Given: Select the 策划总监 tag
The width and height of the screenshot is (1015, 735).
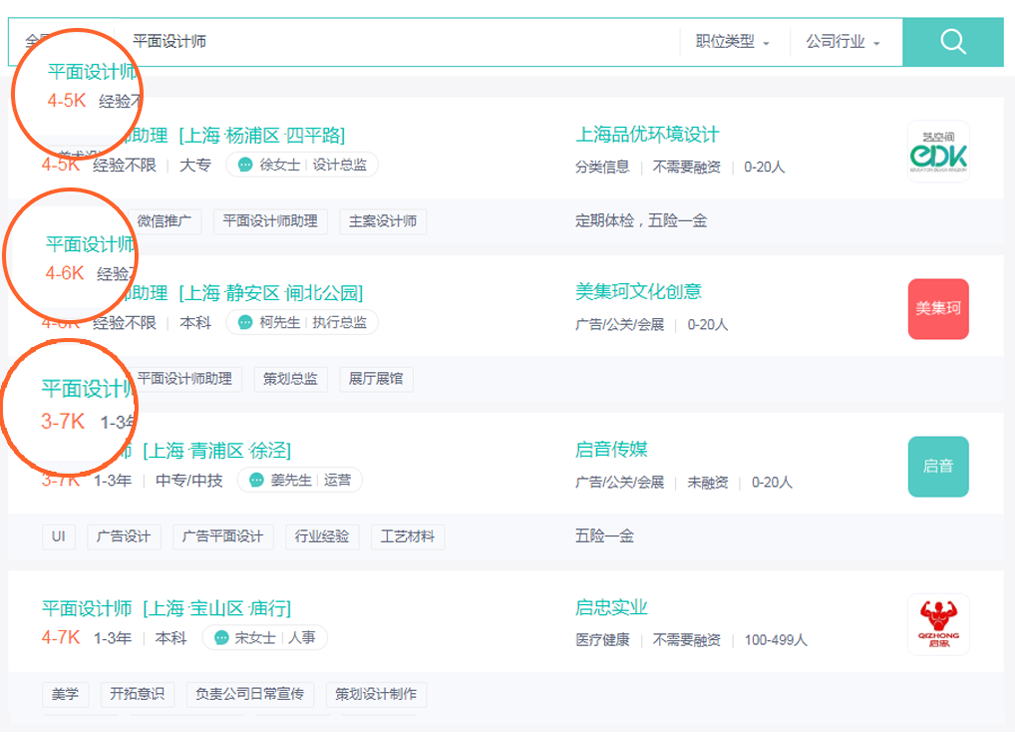Looking at the screenshot, I should (290, 379).
